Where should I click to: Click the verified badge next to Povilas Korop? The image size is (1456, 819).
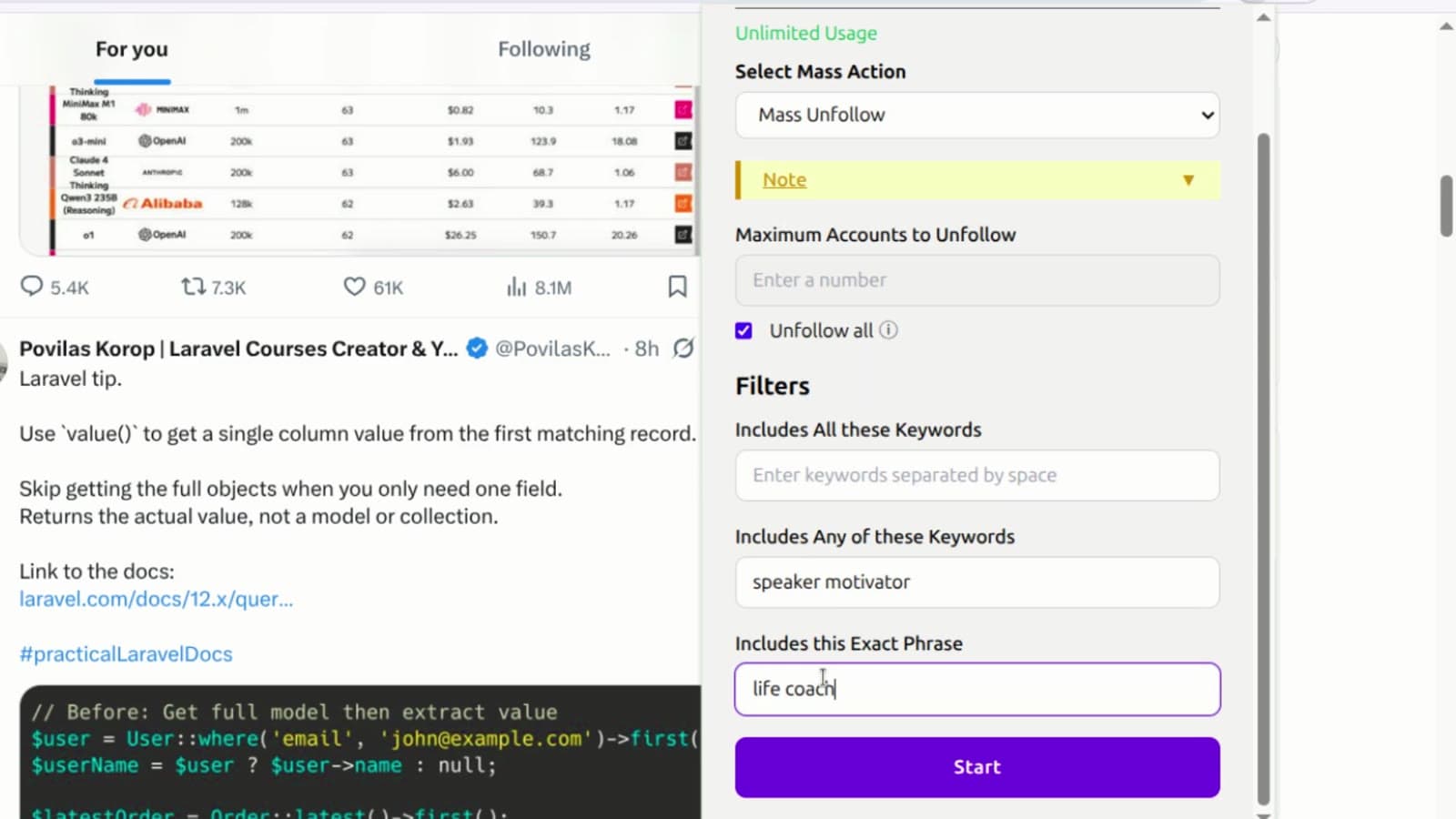pyautogui.click(x=477, y=349)
